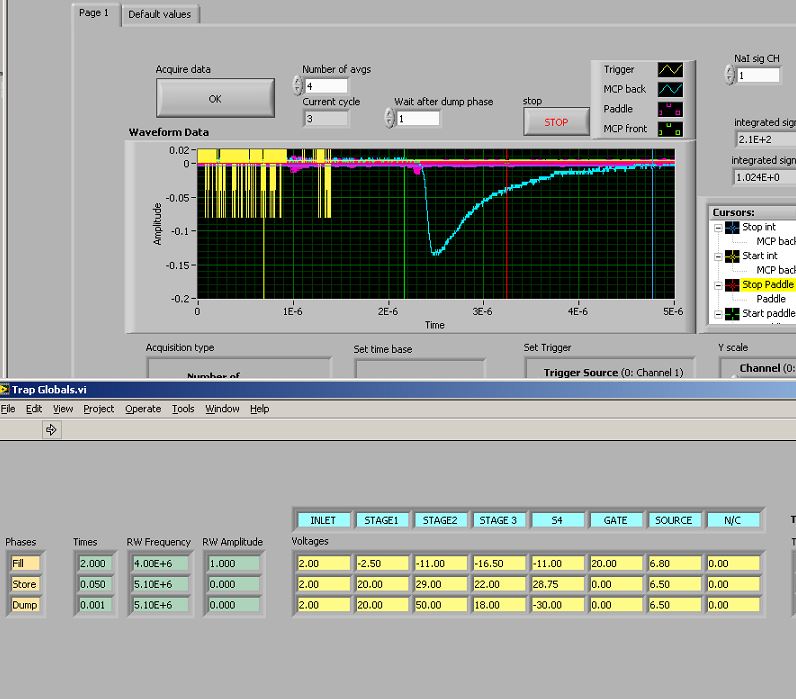The height and width of the screenshot is (699, 796).
Task: Click the Paddle plot legend icon
Action: click(x=669, y=109)
